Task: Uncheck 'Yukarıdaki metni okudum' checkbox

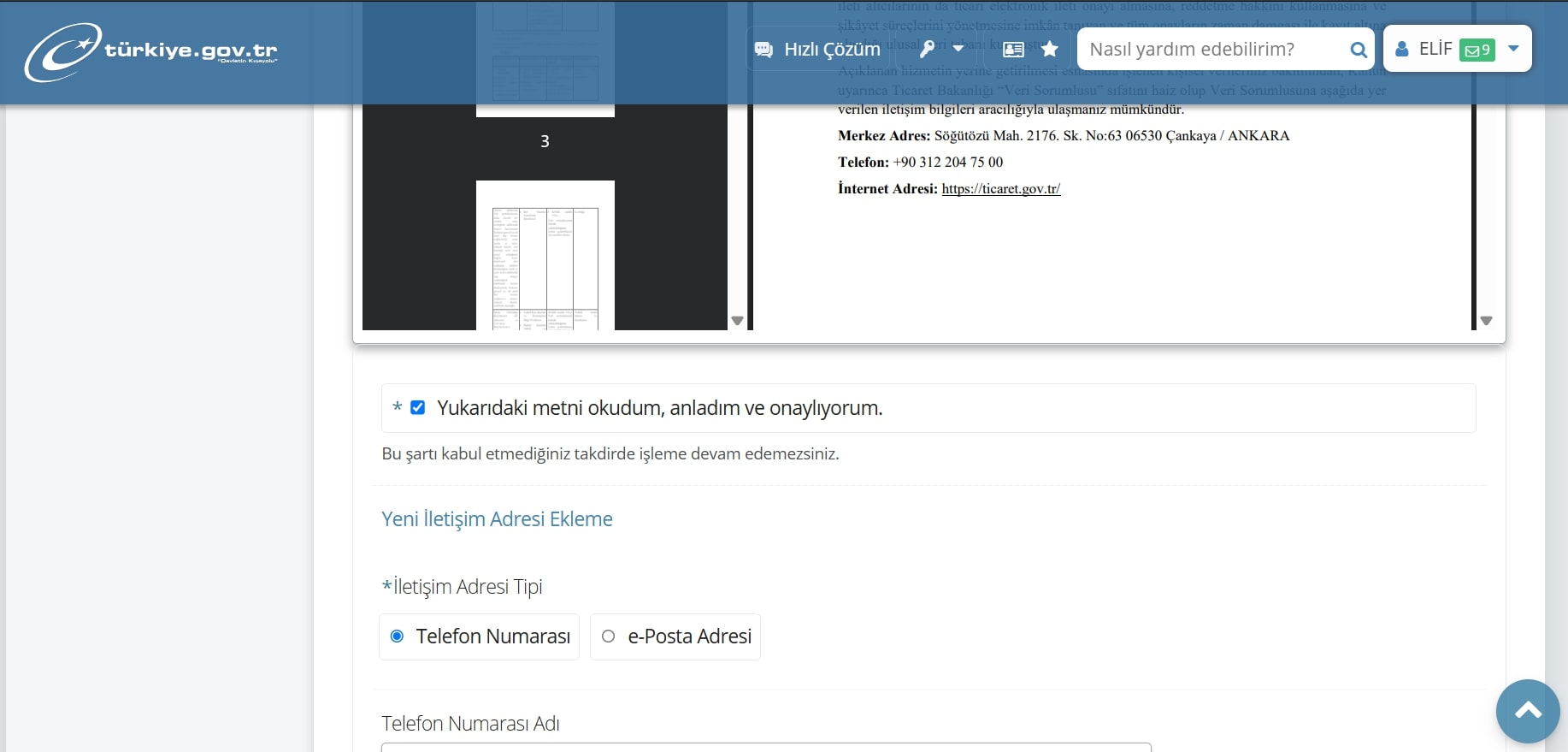Action: pos(418,407)
